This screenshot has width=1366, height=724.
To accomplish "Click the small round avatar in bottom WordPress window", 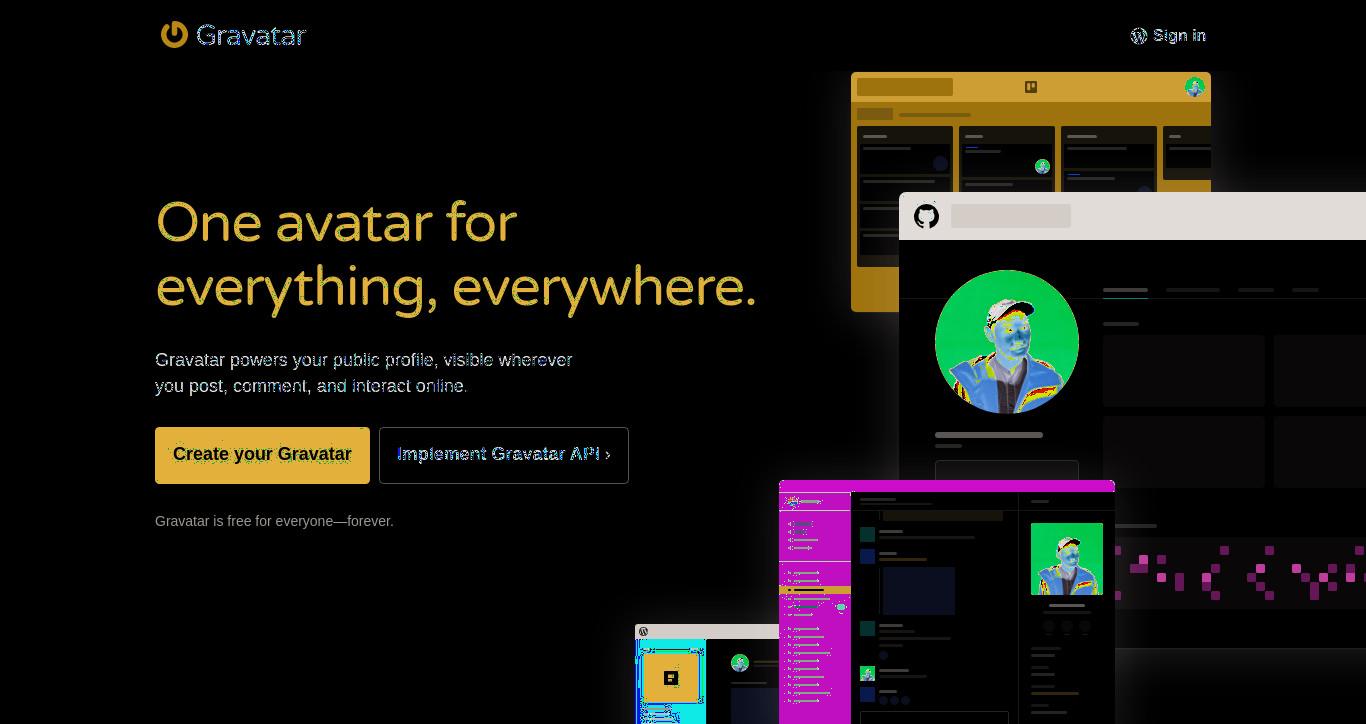I will click(x=740, y=663).
